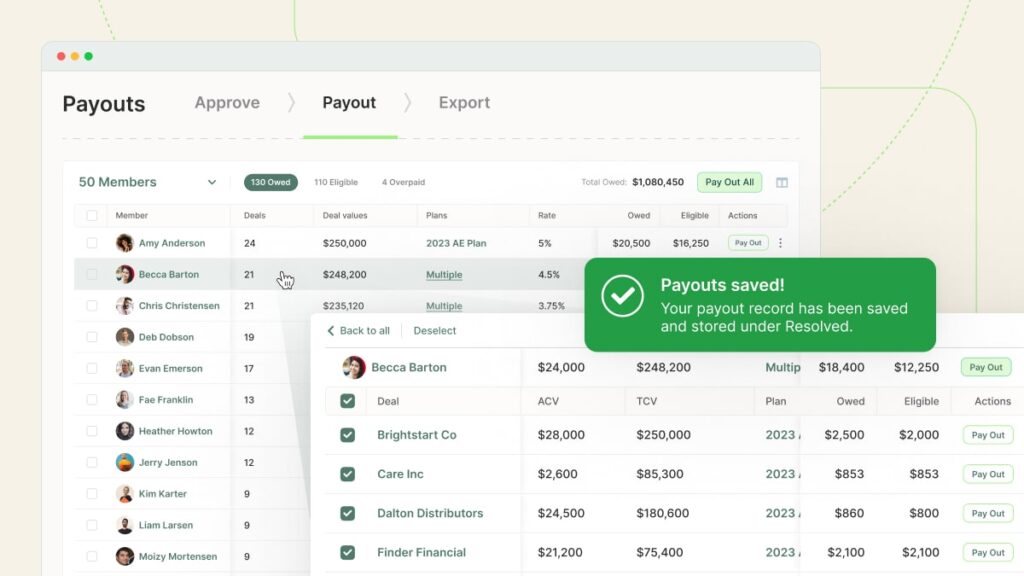Click the $248,200 value in Becca Barton's list row

point(344,274)
